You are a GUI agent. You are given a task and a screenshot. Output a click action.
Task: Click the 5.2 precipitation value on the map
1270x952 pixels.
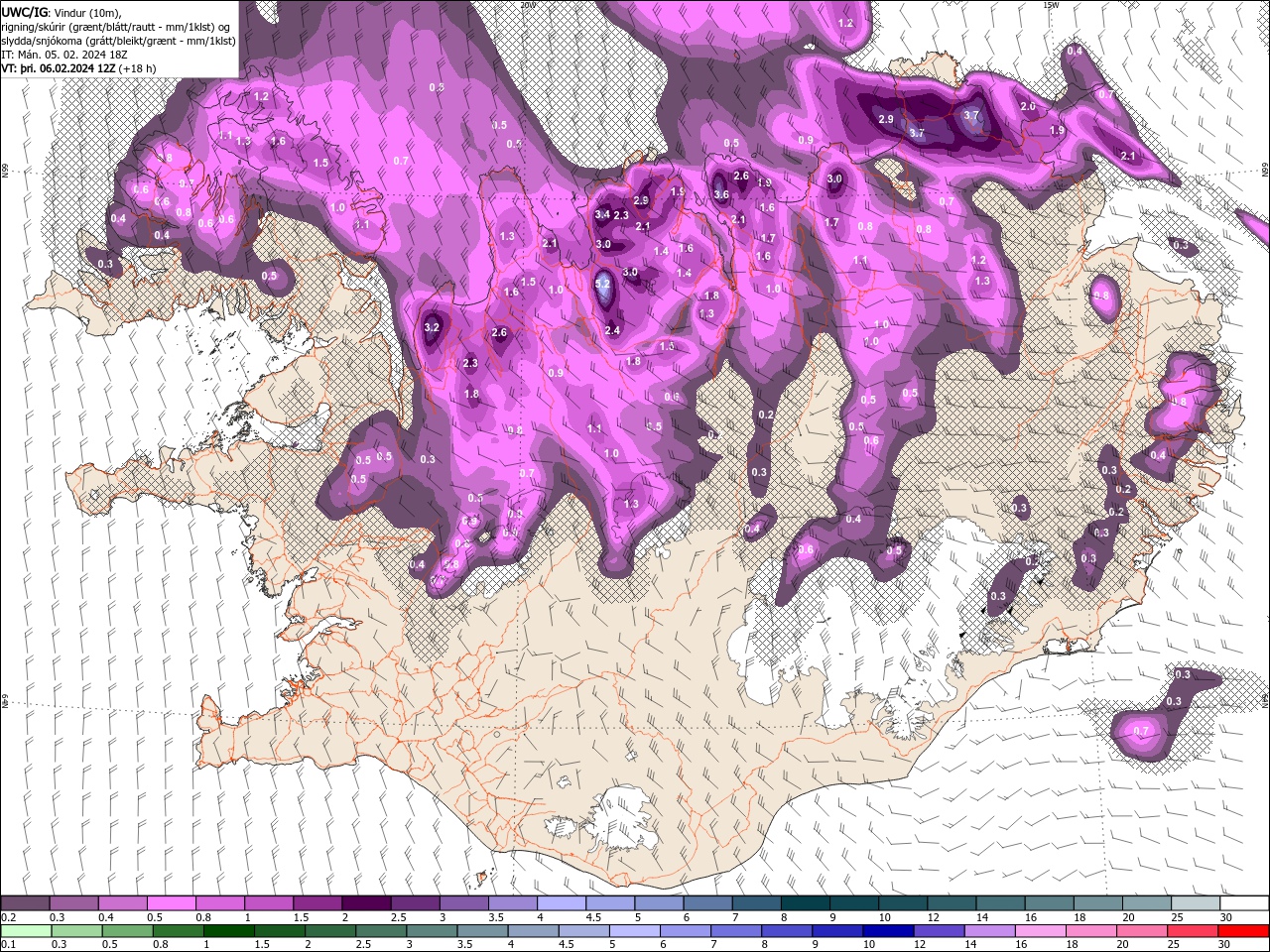(x=602, y=284)
